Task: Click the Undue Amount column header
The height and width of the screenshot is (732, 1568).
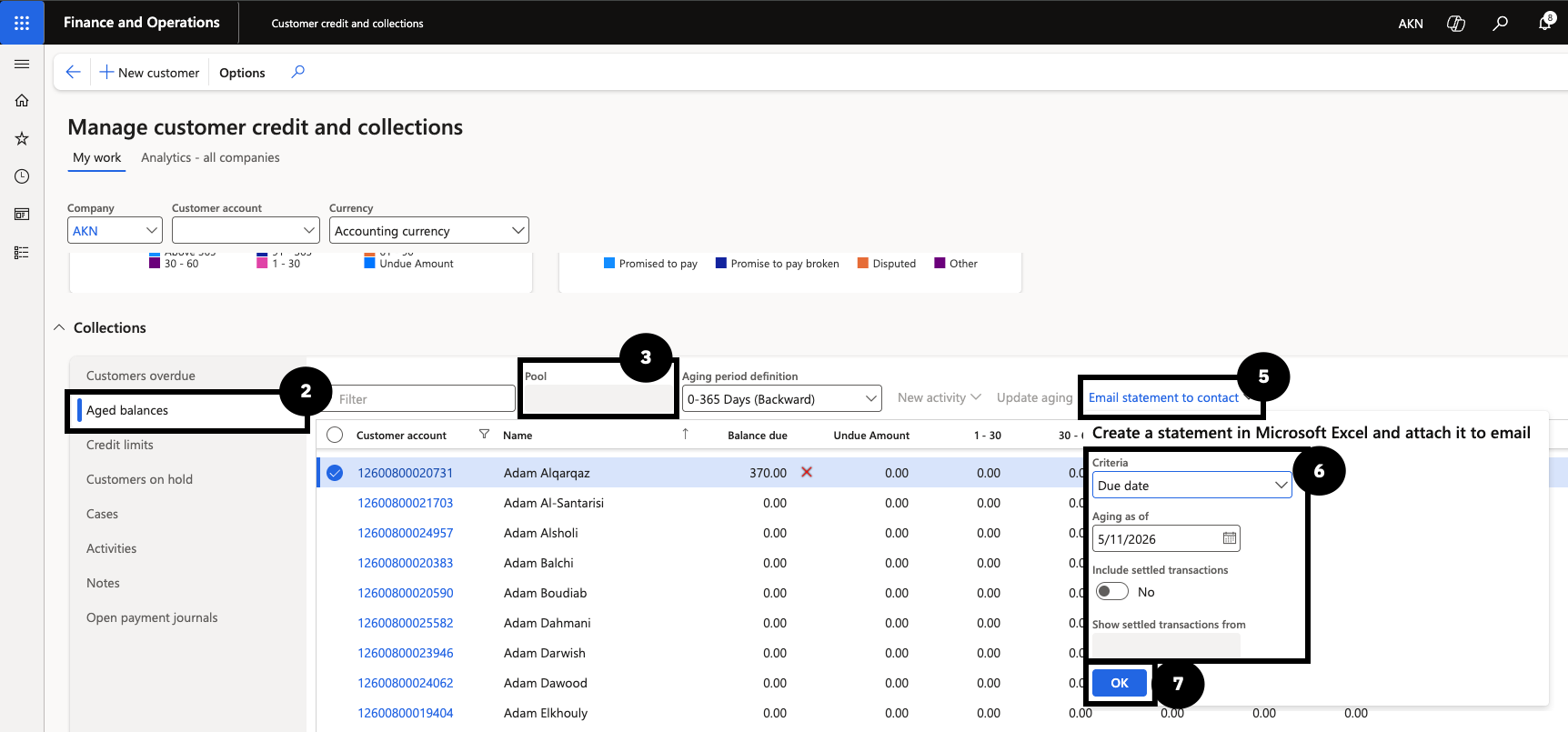Action: coord(871,436)
